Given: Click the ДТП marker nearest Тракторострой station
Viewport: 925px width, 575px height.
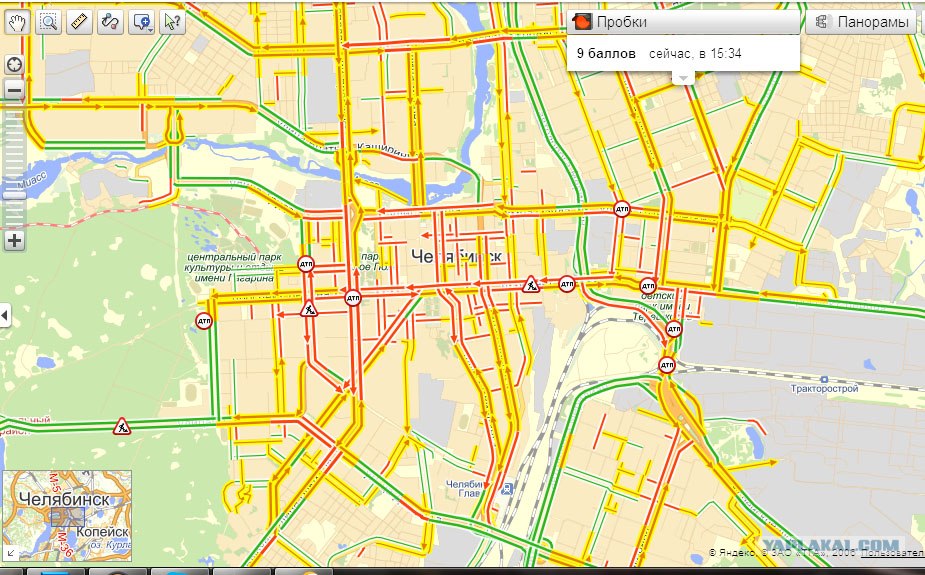Looking at the screenshot, I should coord(667,366).
